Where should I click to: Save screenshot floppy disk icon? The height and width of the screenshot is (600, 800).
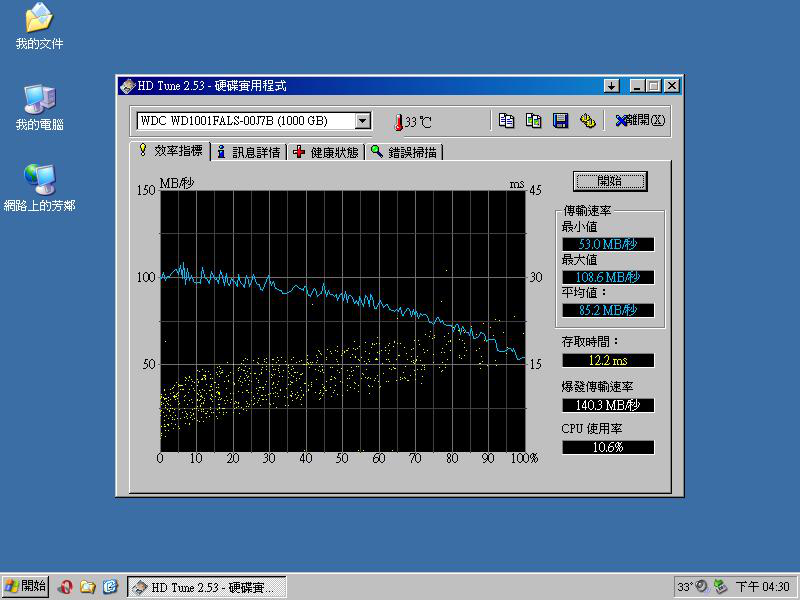[x=561, y=121]
